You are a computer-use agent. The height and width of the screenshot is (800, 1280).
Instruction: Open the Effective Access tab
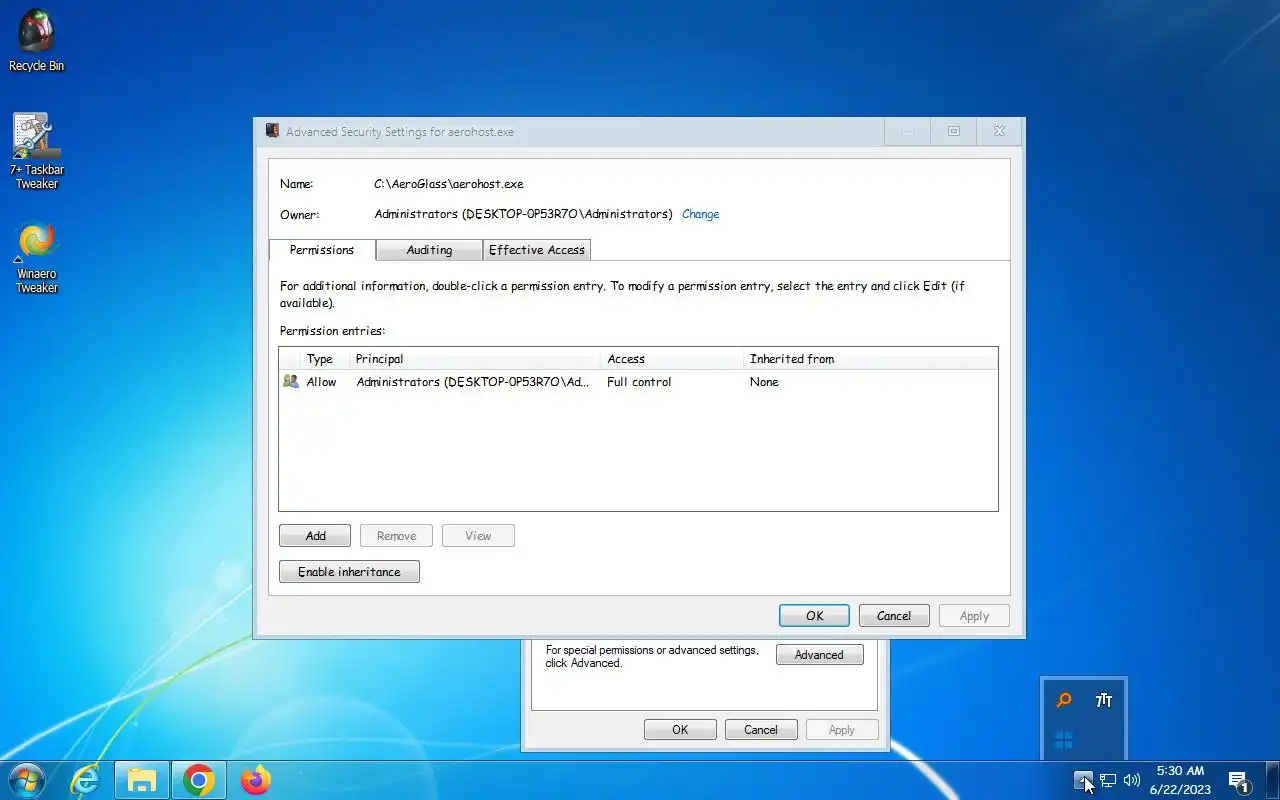(x=537, y=250)
